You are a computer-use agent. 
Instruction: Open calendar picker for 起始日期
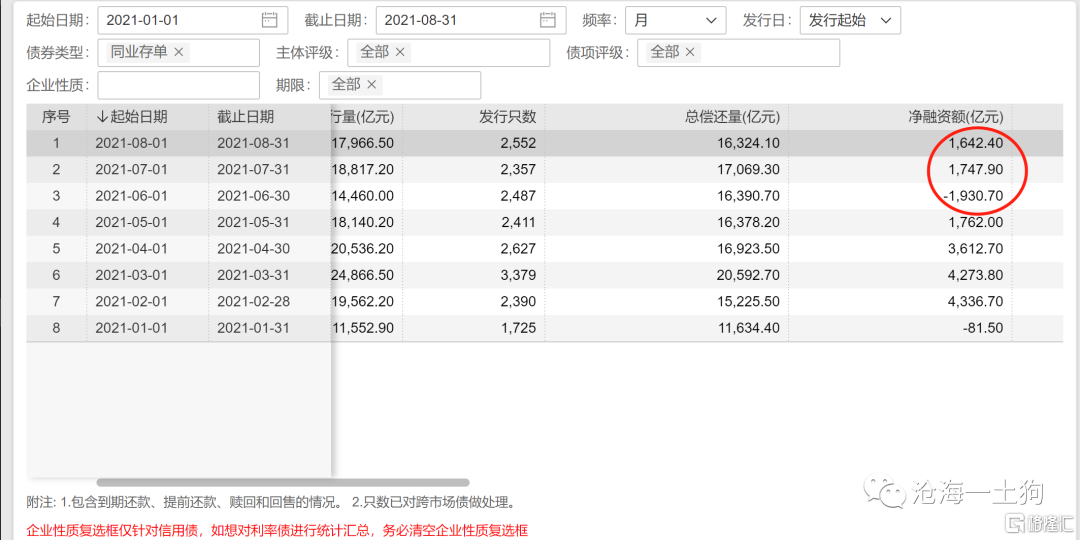tap(269, 20)
